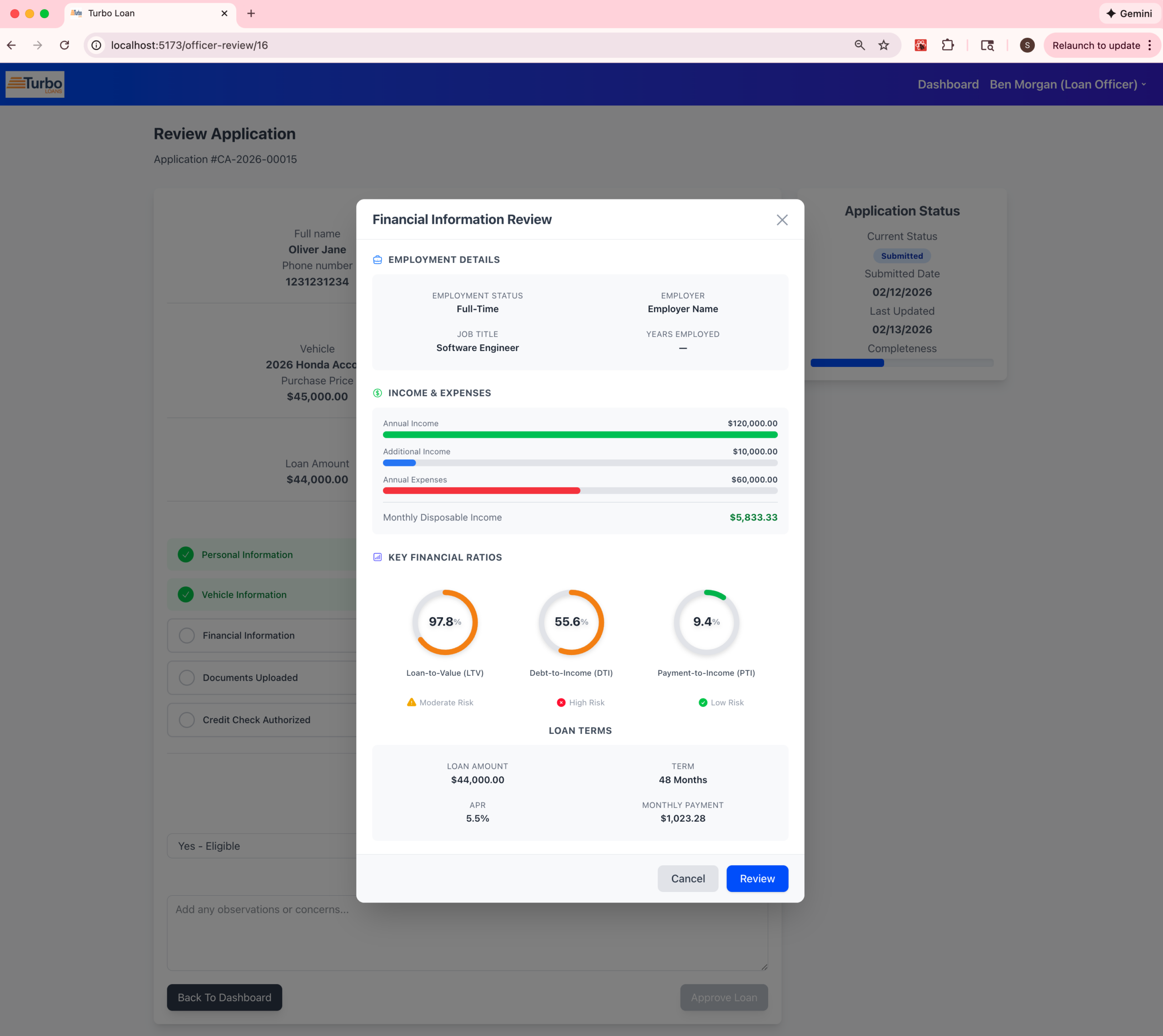Click the browser reload icon
Screen dimensions: 1163x1036
(65, 45)
